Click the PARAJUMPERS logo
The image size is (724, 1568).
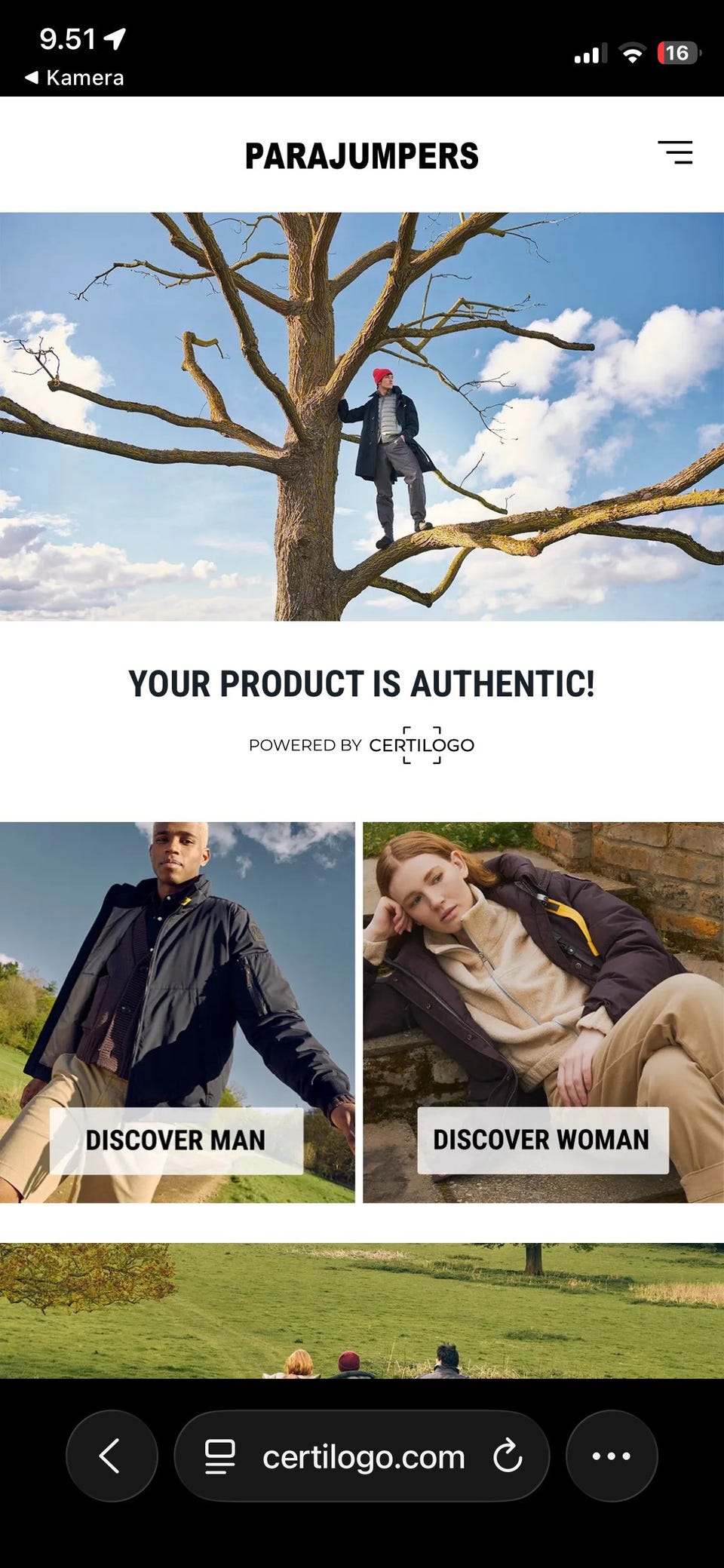pos(362,156)
